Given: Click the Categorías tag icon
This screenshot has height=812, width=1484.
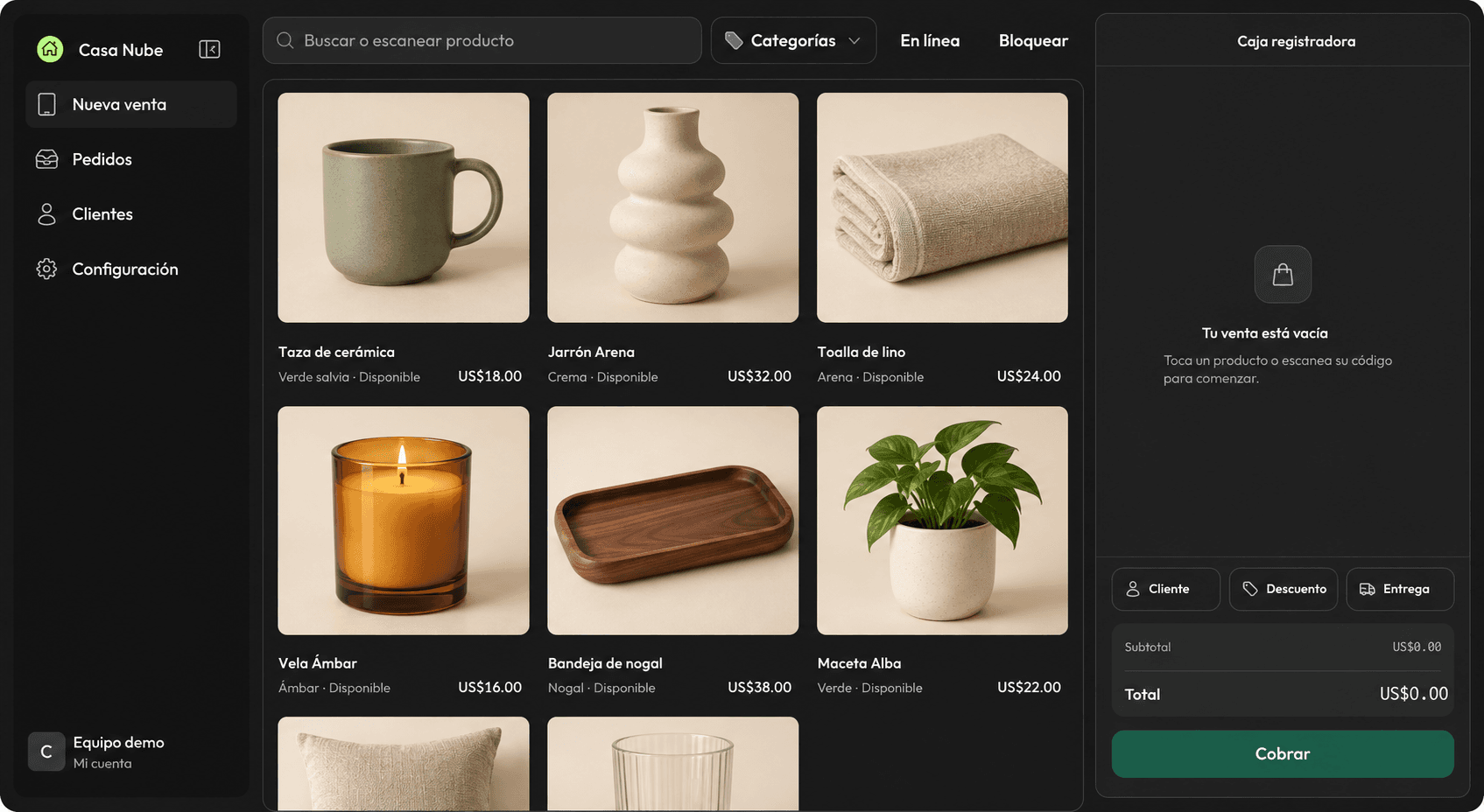Looking at the screenshot, I should pos(735,40).
